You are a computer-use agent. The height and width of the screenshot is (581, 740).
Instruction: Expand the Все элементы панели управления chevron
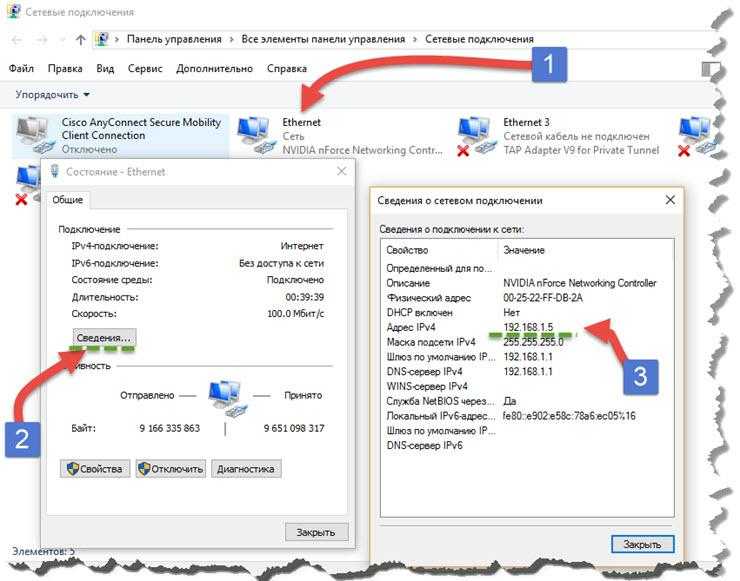(415, 39)
